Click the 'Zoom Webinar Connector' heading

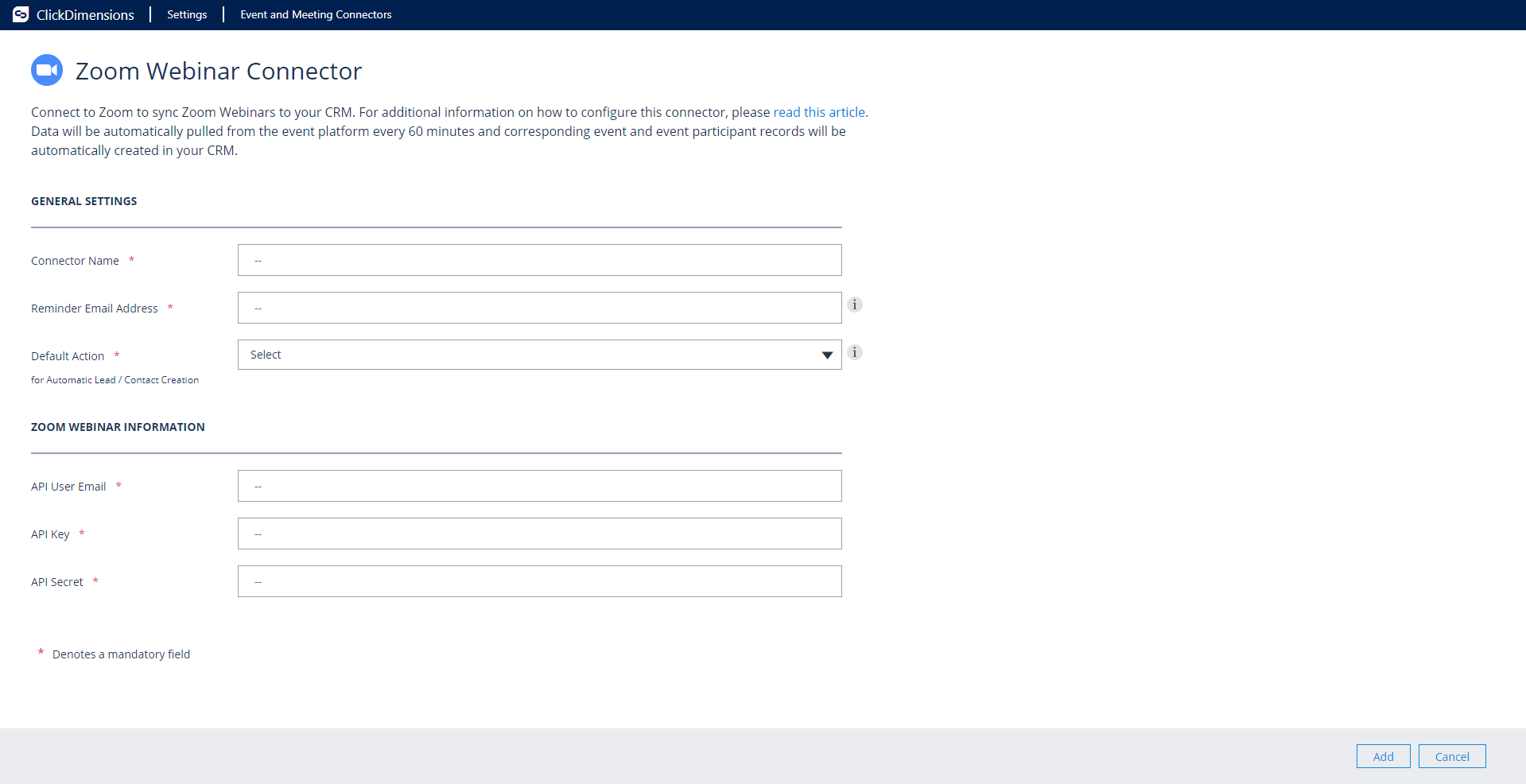(219, 71)
